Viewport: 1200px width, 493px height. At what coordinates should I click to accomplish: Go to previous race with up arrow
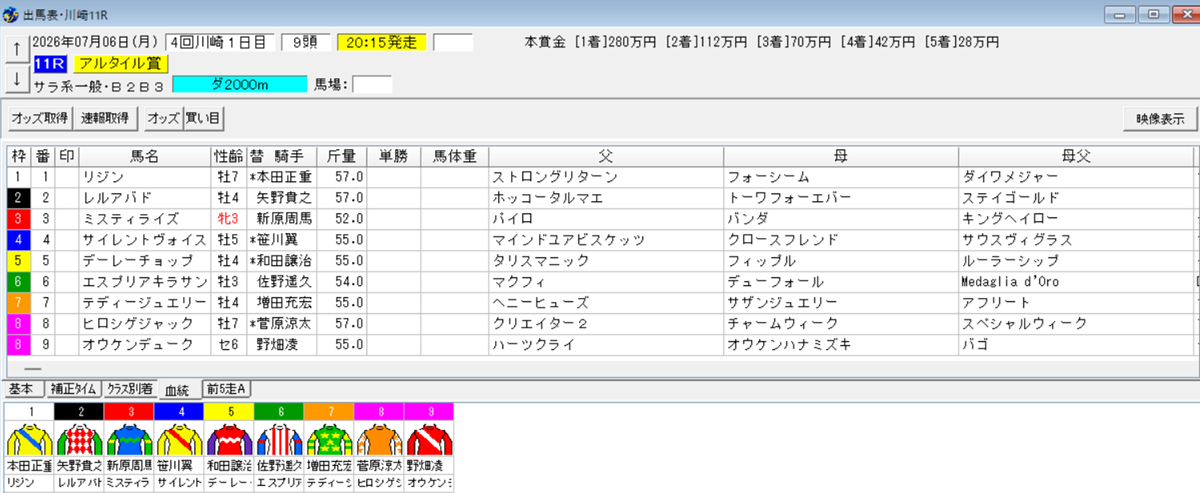click(16, 49)
